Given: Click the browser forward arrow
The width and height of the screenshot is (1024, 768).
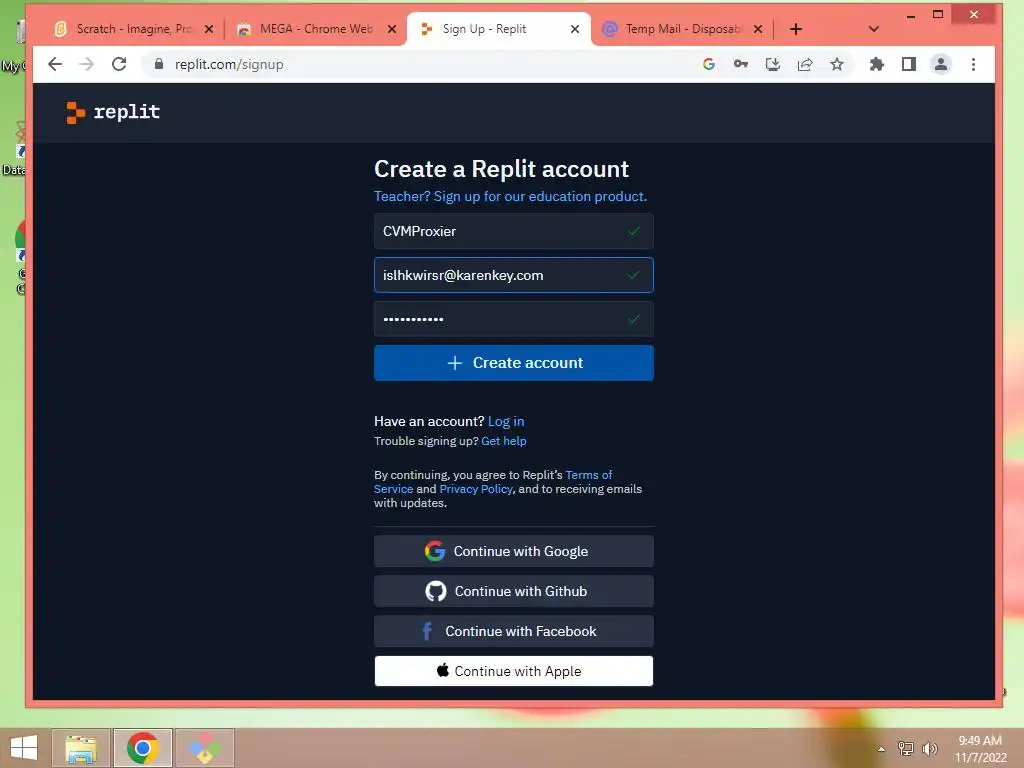Looking at the screenshot, I should point(87,64).
